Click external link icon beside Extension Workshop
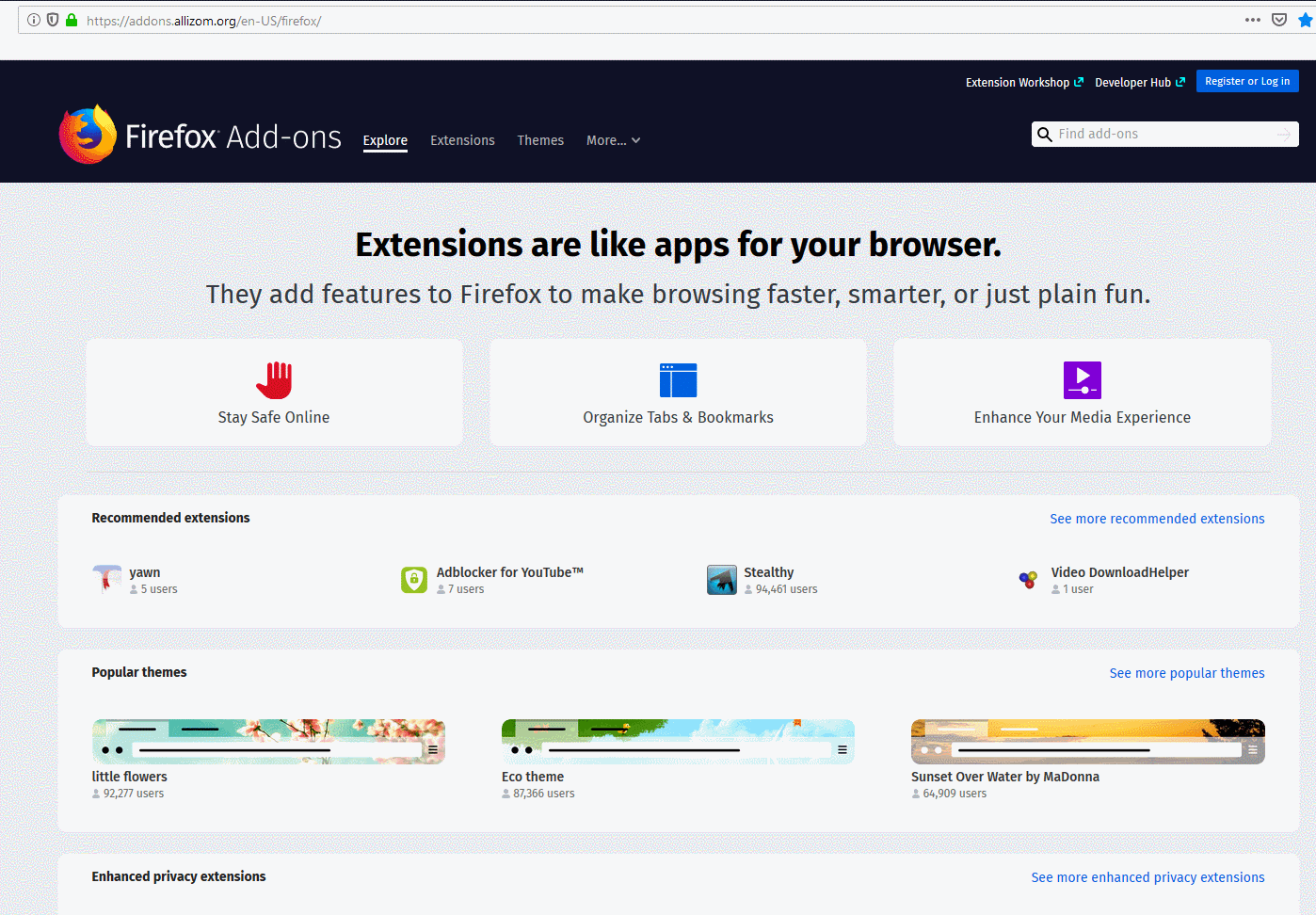The height and width of the screenshot is (915, 1316). [x=1079, y=82]
